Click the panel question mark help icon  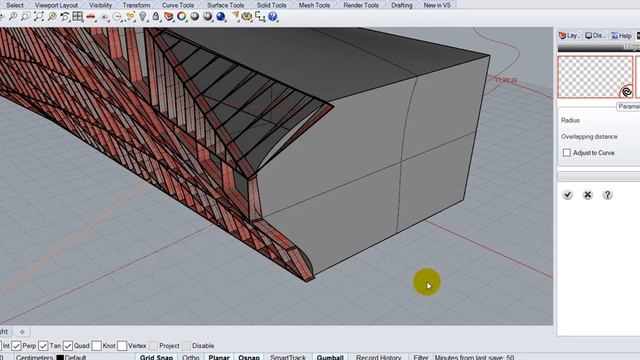[x=607, y=195]
